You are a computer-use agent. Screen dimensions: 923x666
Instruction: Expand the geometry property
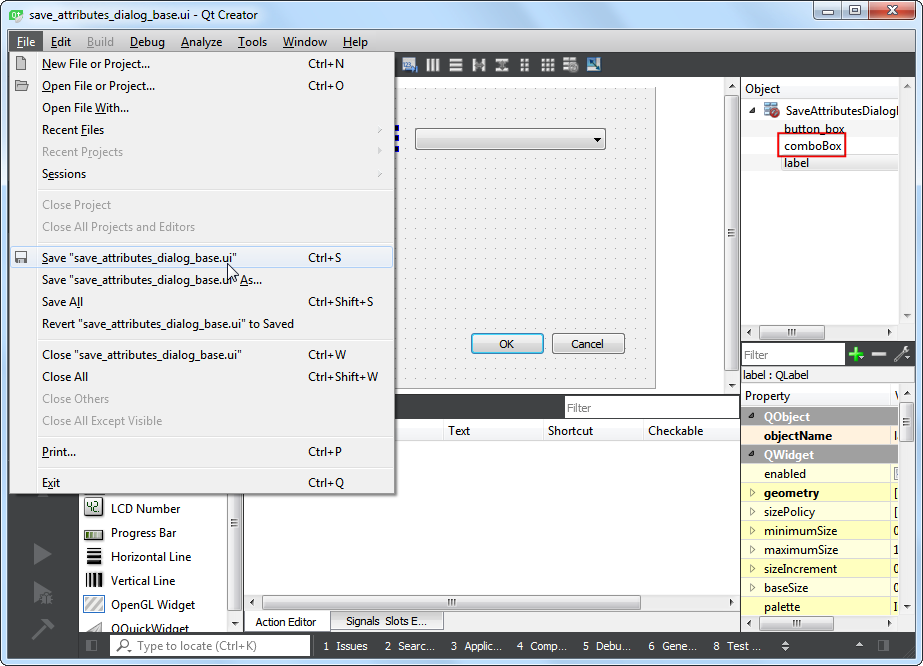753,493
